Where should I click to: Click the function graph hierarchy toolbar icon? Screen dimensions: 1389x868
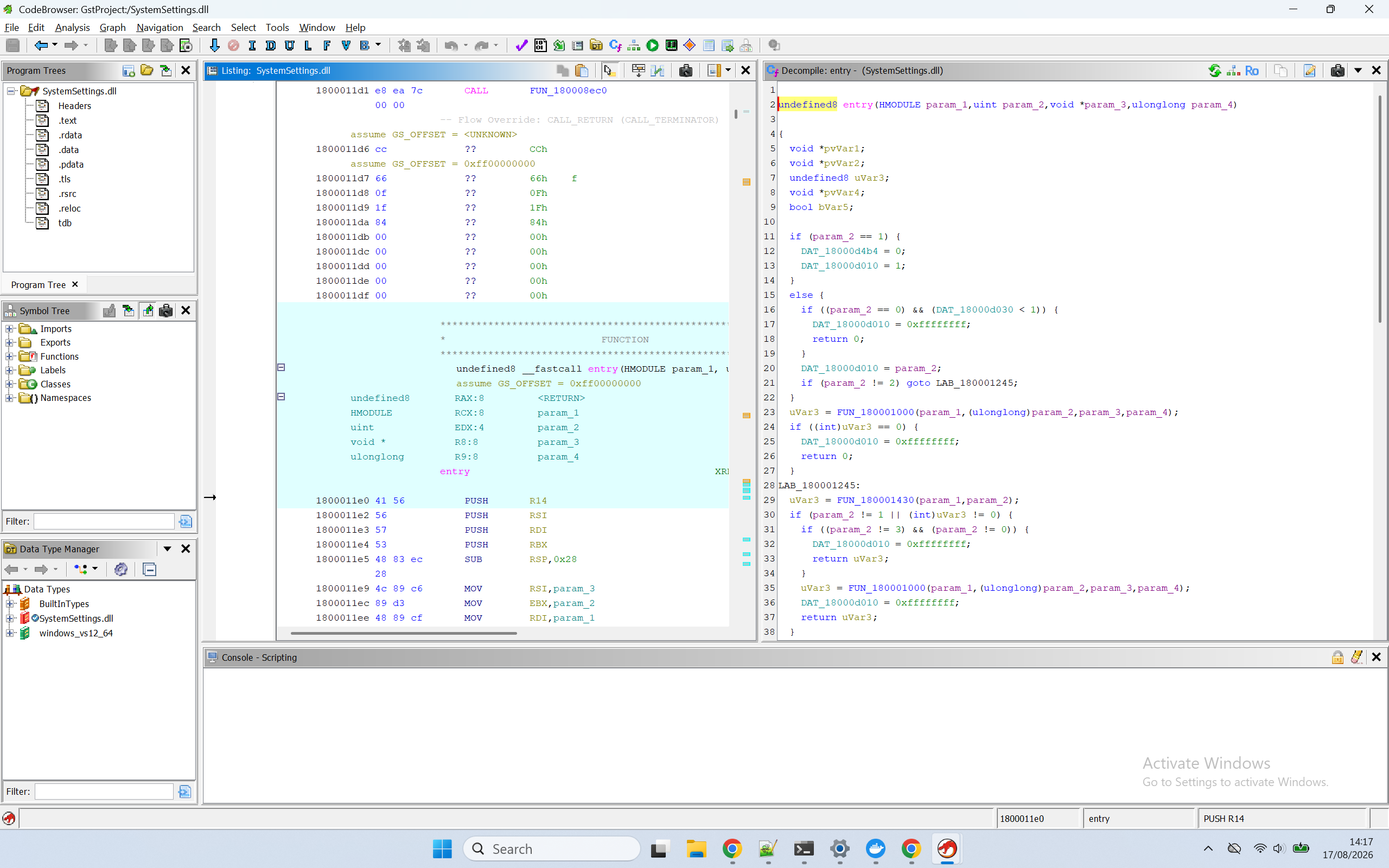pos(634,46)
